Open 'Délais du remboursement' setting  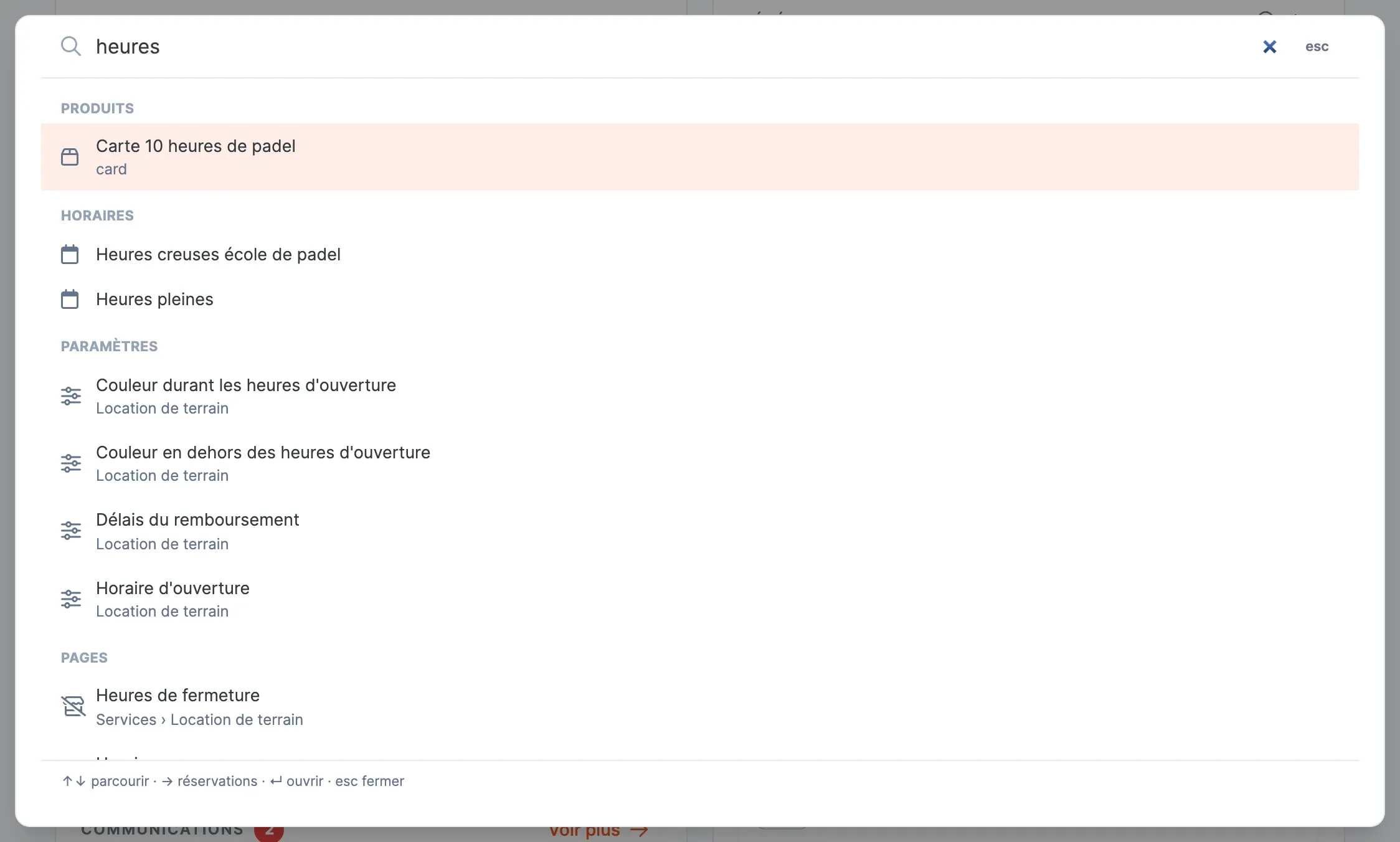(700, 531)
